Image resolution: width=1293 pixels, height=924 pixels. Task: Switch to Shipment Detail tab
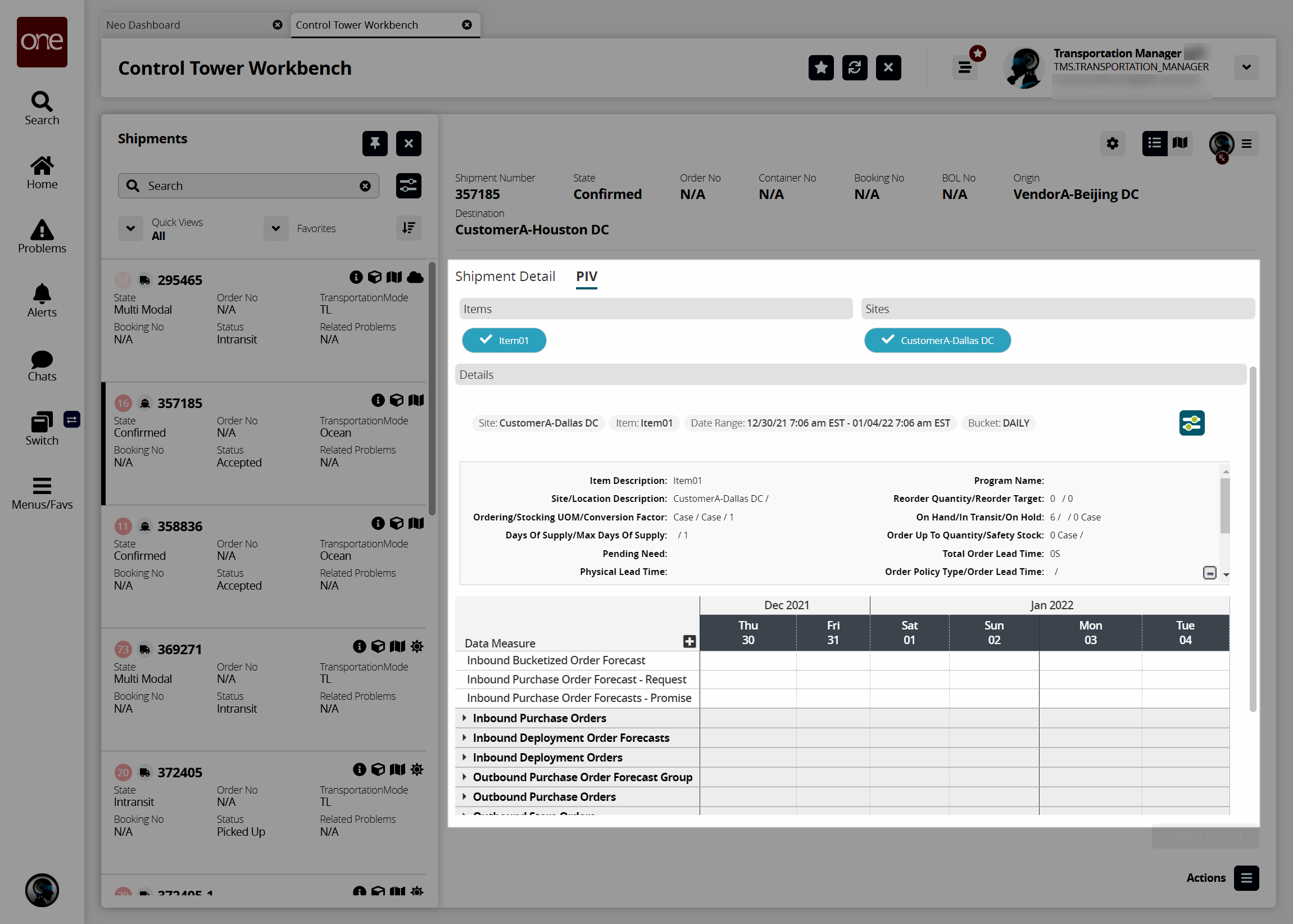click(x=505, y=277)
